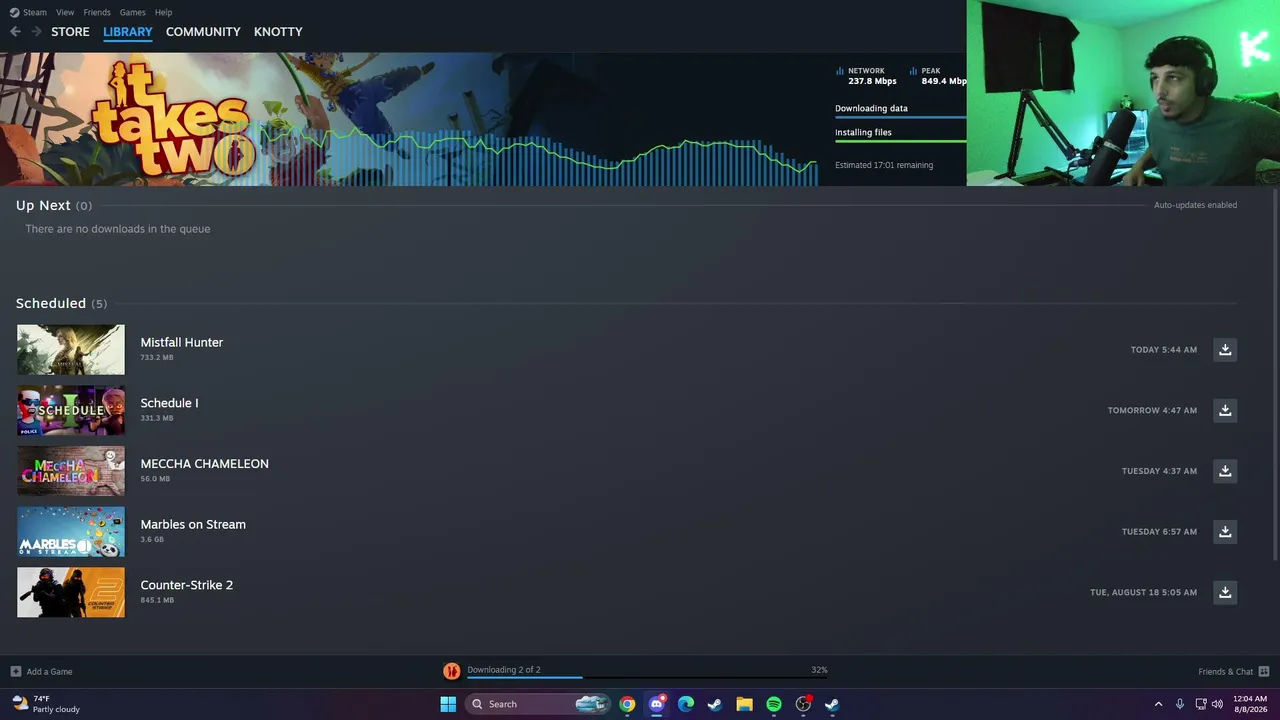Click the "Downloading 2 of 2" status text
This screenshot has width=1280, height=720.
point(504,670)
